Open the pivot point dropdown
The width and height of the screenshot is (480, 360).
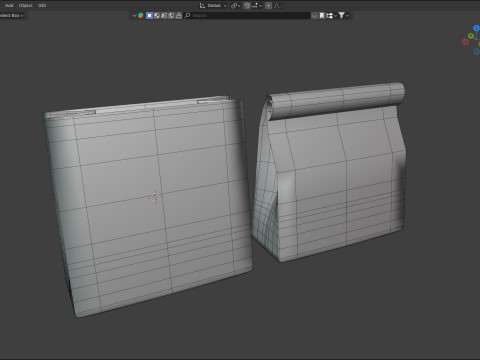(x=235, y=6)
